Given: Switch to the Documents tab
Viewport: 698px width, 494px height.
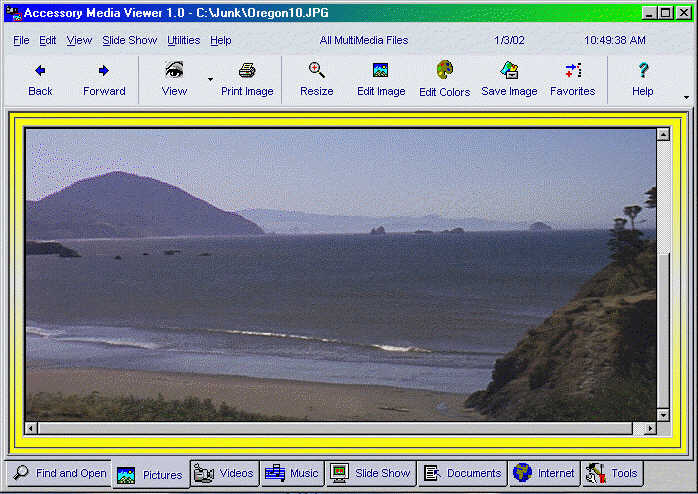Looking at the screenshot, I should 463,473.
